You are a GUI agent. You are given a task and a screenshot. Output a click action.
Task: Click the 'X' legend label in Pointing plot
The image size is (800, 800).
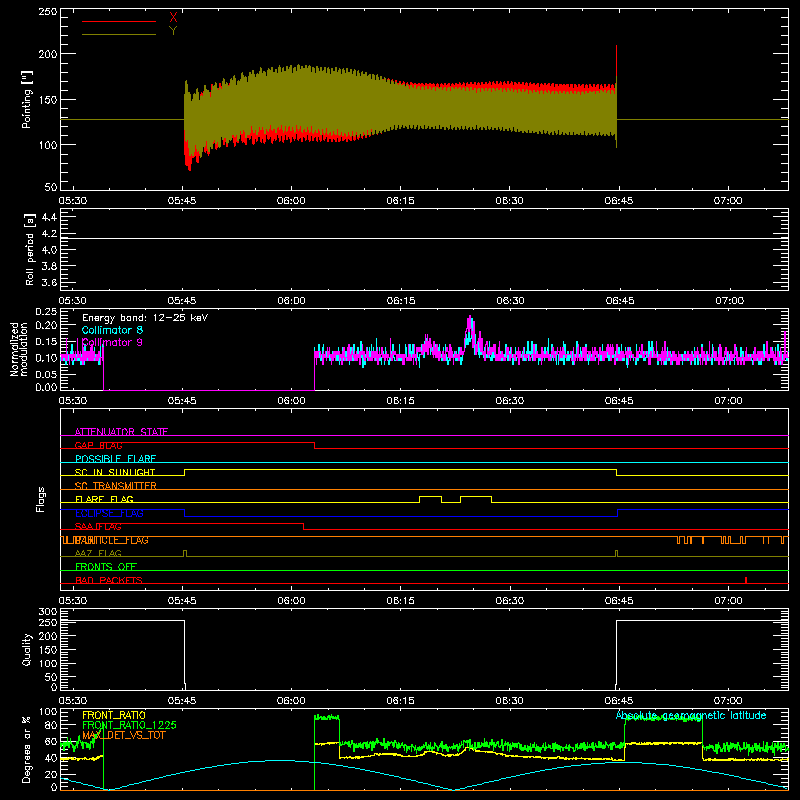click(173, 18)
